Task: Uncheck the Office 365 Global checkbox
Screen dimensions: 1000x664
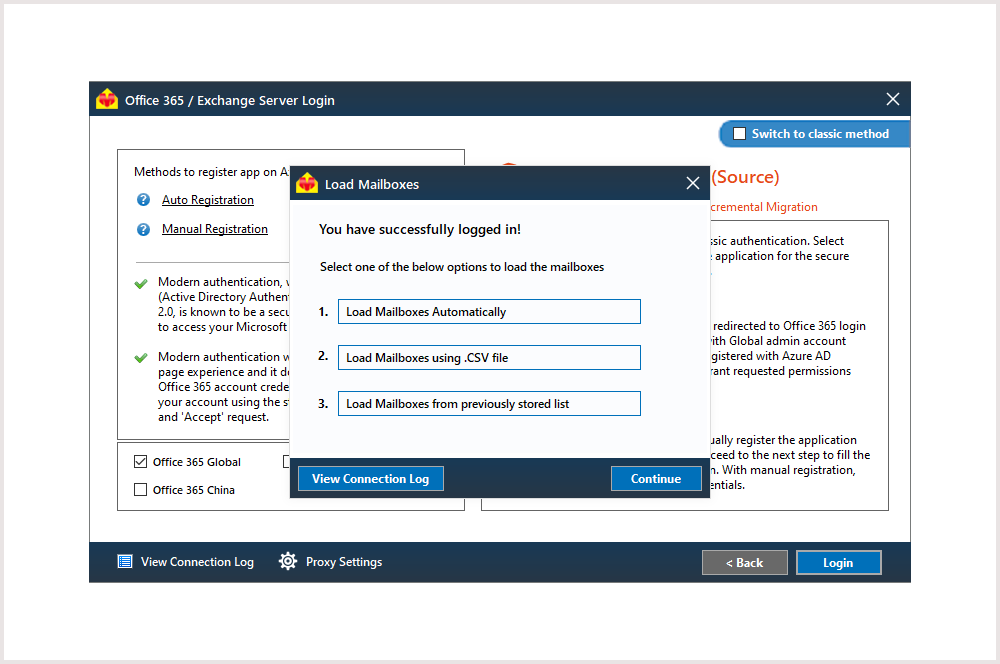Action: point(140,462)
